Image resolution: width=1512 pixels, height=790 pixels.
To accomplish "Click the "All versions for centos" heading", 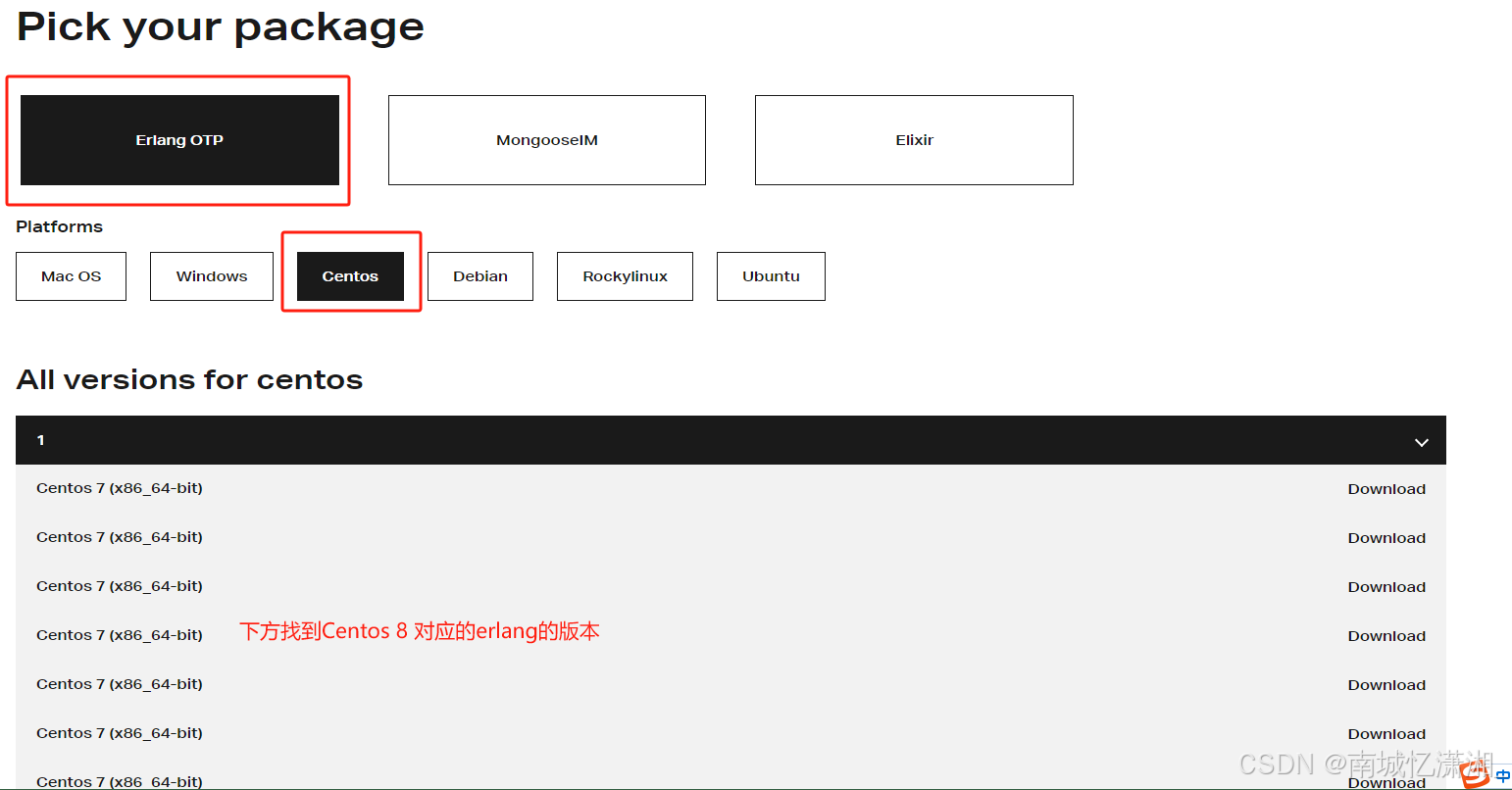I will coord(189,379).
